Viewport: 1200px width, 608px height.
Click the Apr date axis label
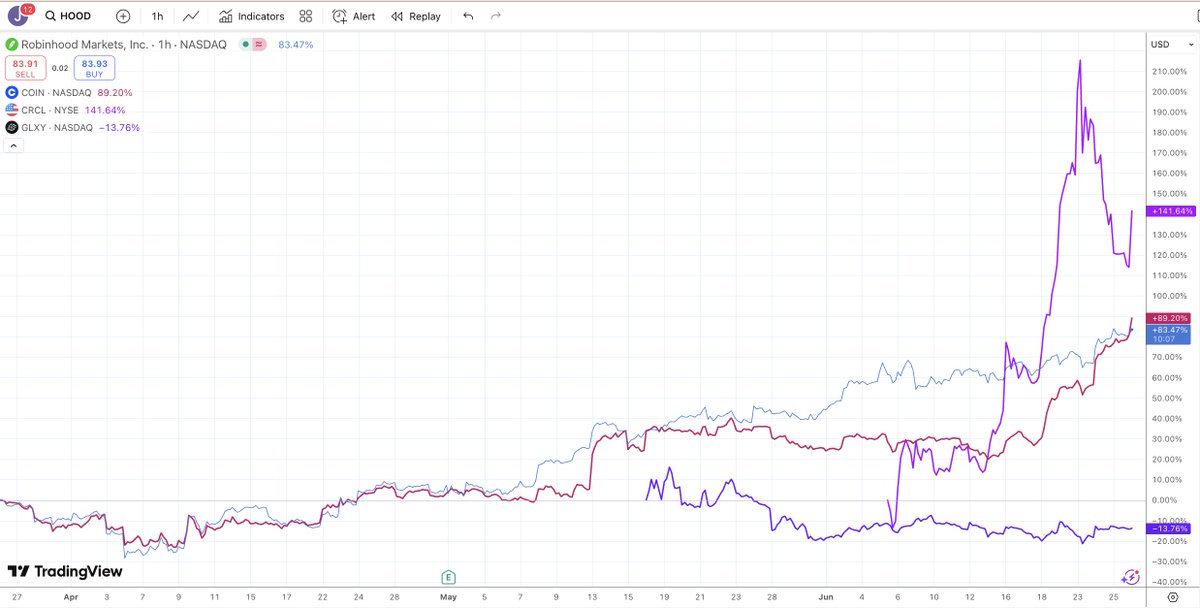tap(71, 597)
